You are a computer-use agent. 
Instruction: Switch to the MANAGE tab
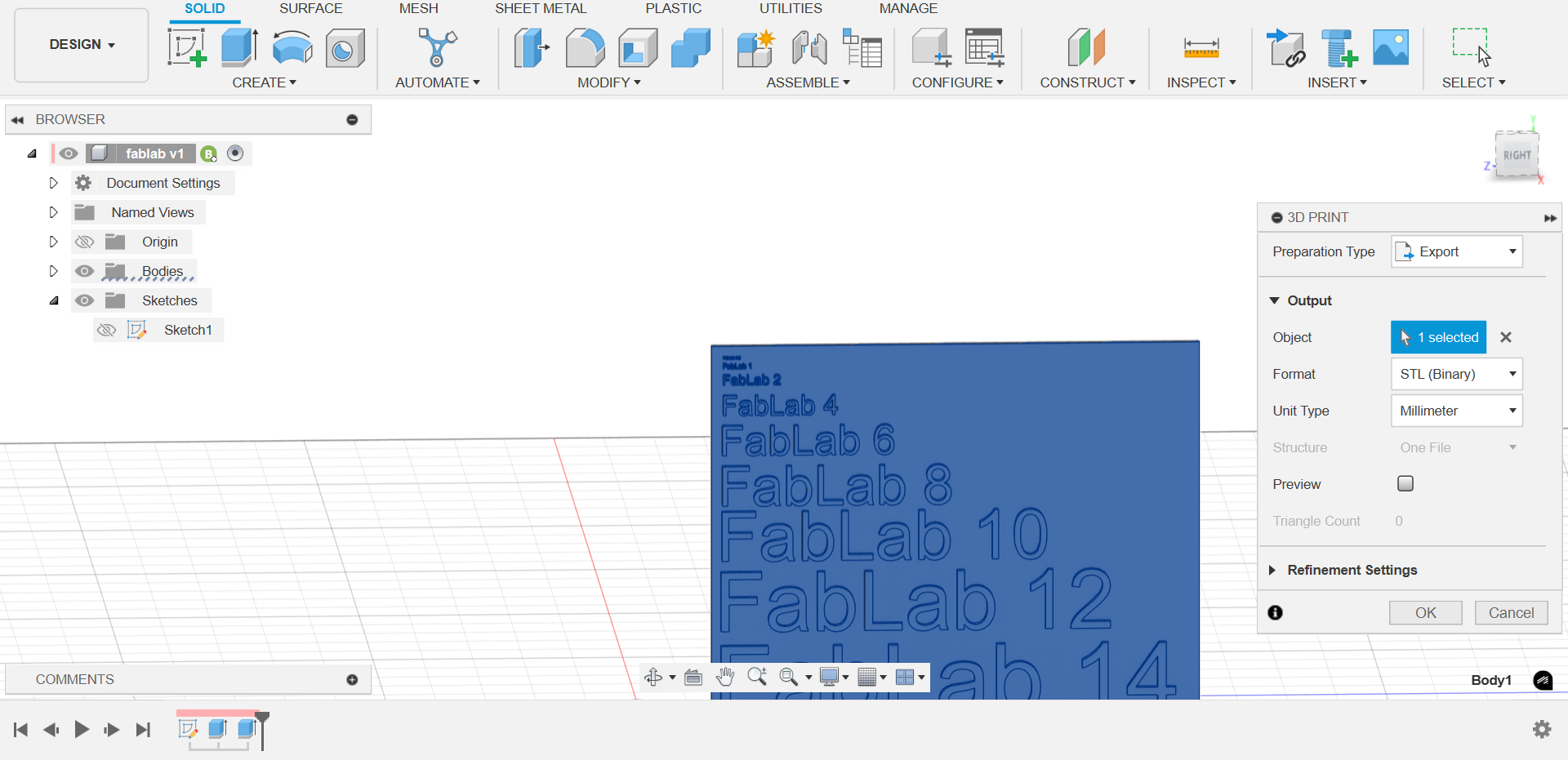click(x=908, y=9)
